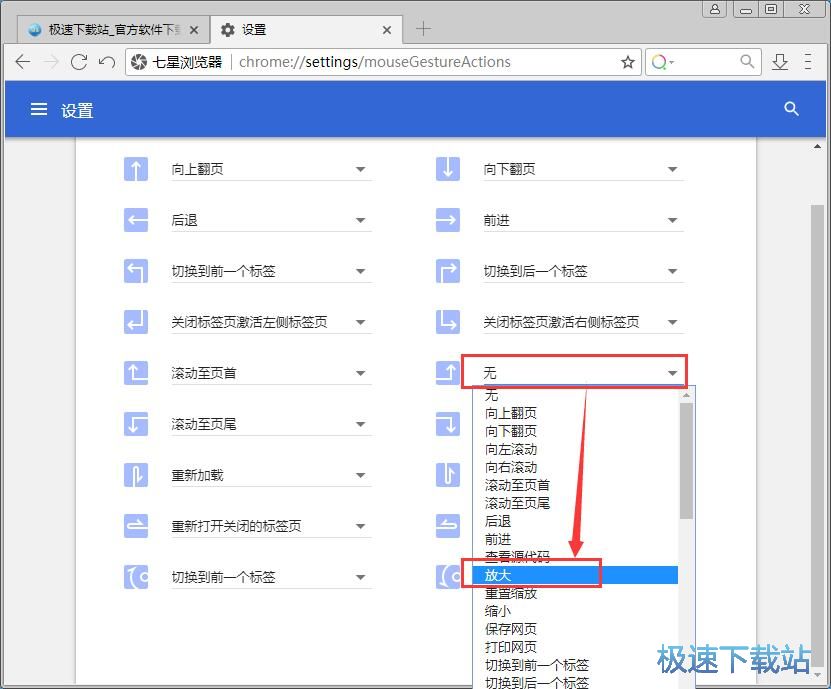Open the browser three-dot main menu
The height and width of the screenshot is (689, 831).
coord(808,61)
